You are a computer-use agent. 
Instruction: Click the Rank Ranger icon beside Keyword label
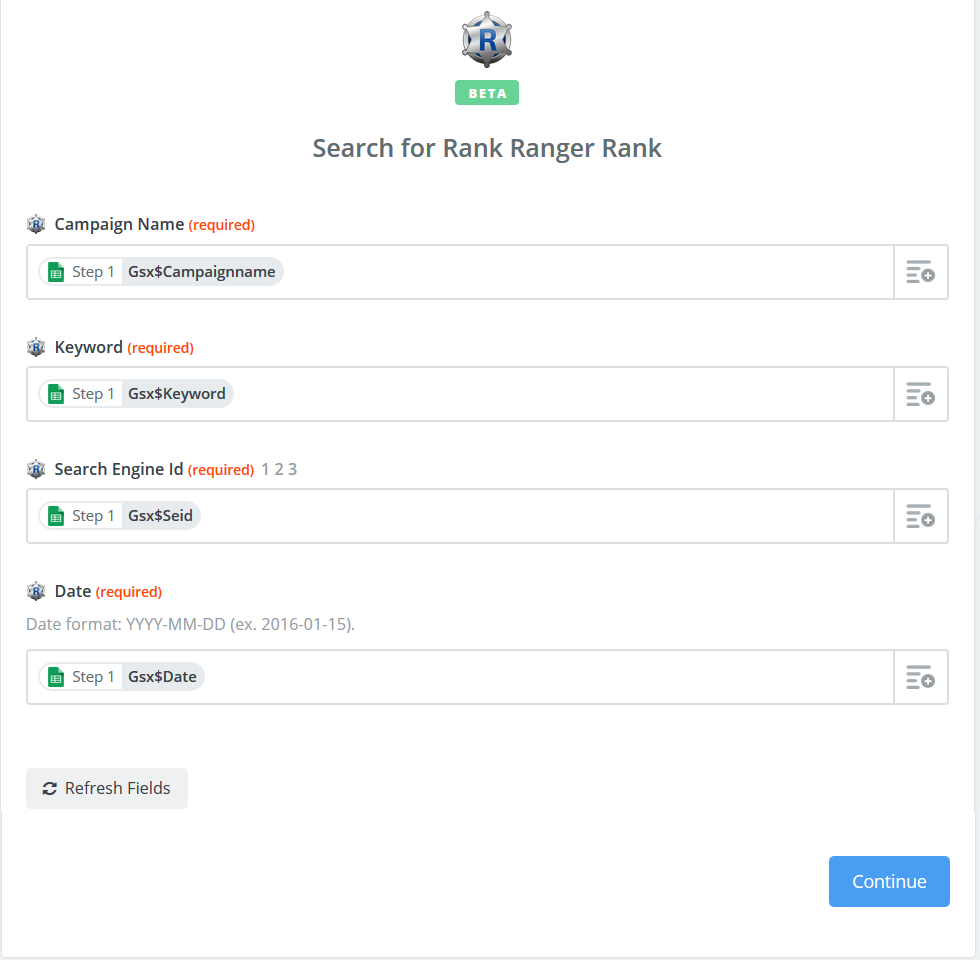pos(37,347)
